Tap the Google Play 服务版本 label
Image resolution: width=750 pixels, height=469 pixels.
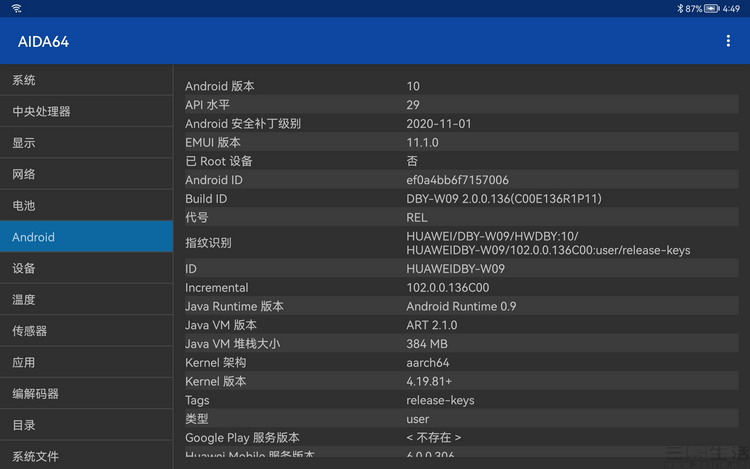click(x=242, y=437)
